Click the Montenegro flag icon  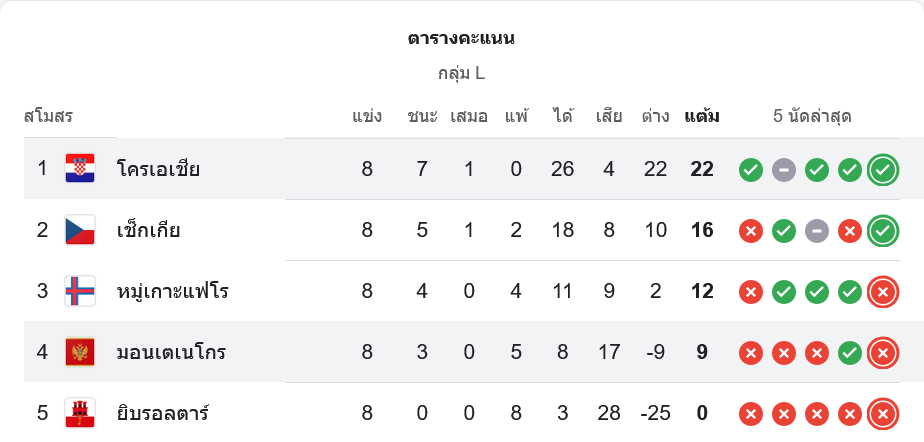point(80,352)
